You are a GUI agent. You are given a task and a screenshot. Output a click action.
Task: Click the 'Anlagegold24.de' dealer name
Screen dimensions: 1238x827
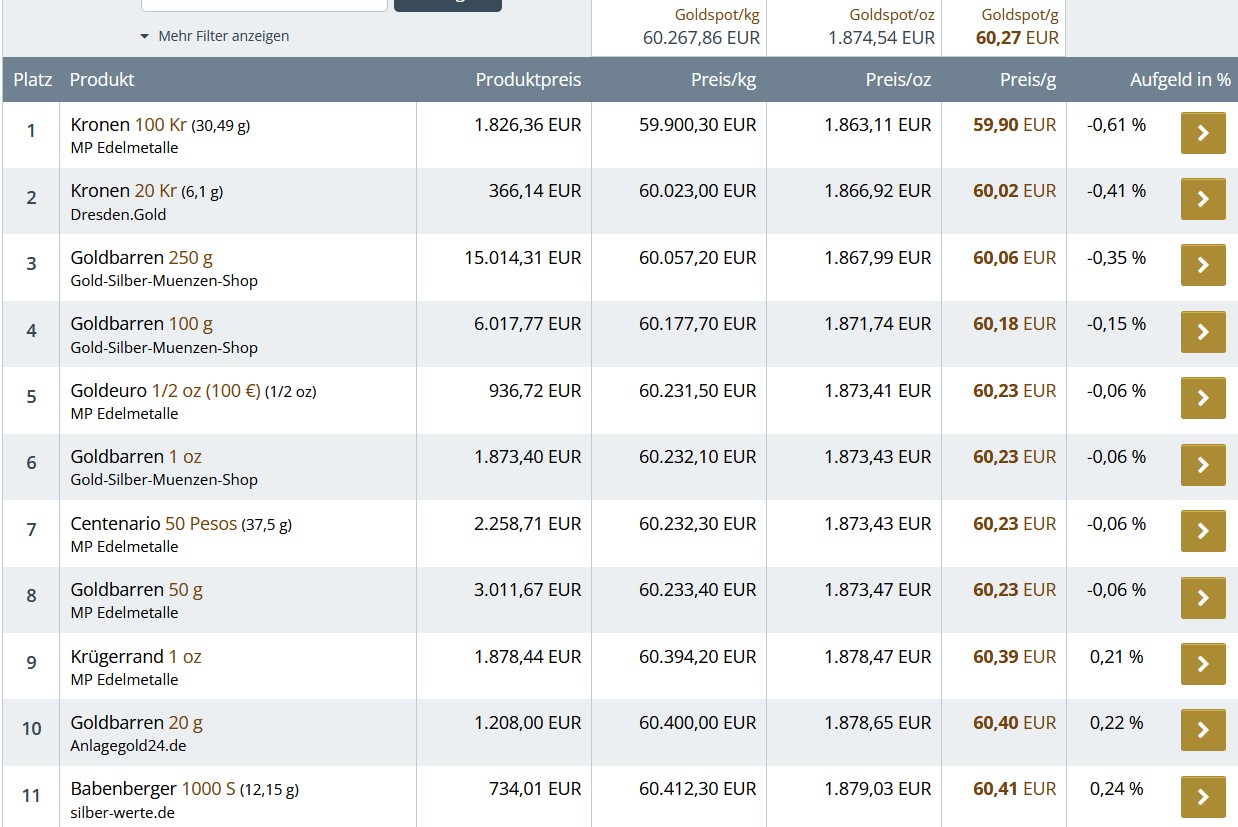pyautogui.click(x=128, y=746)
